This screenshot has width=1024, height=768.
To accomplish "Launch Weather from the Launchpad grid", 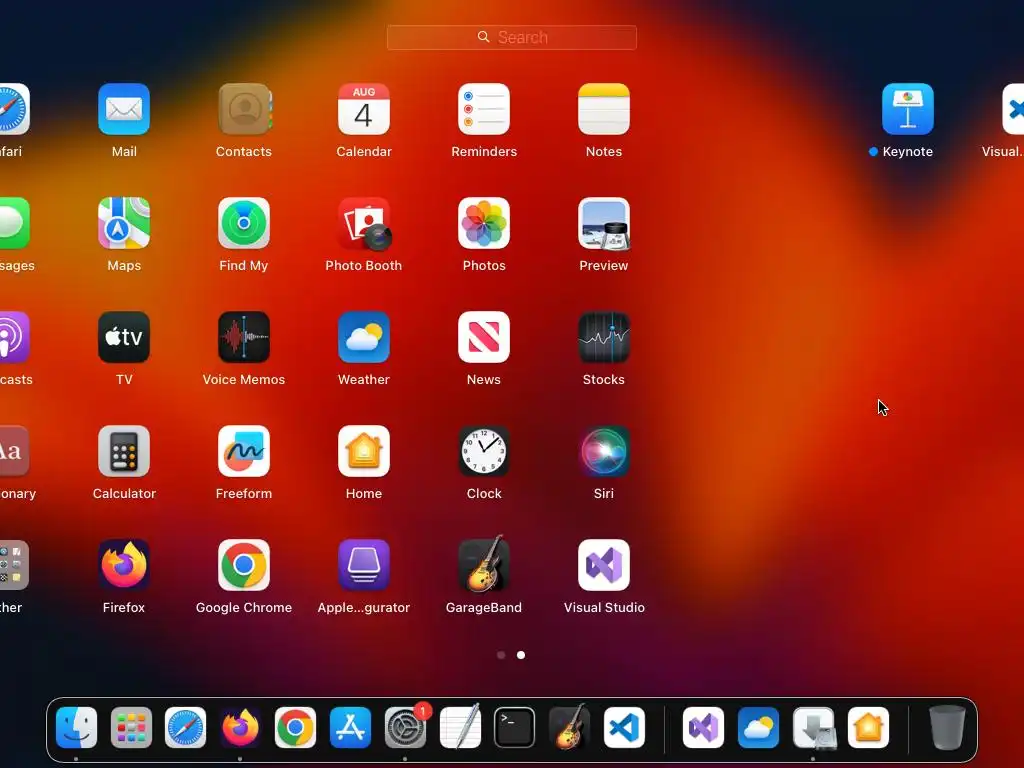I will click(x=364, y=337).
